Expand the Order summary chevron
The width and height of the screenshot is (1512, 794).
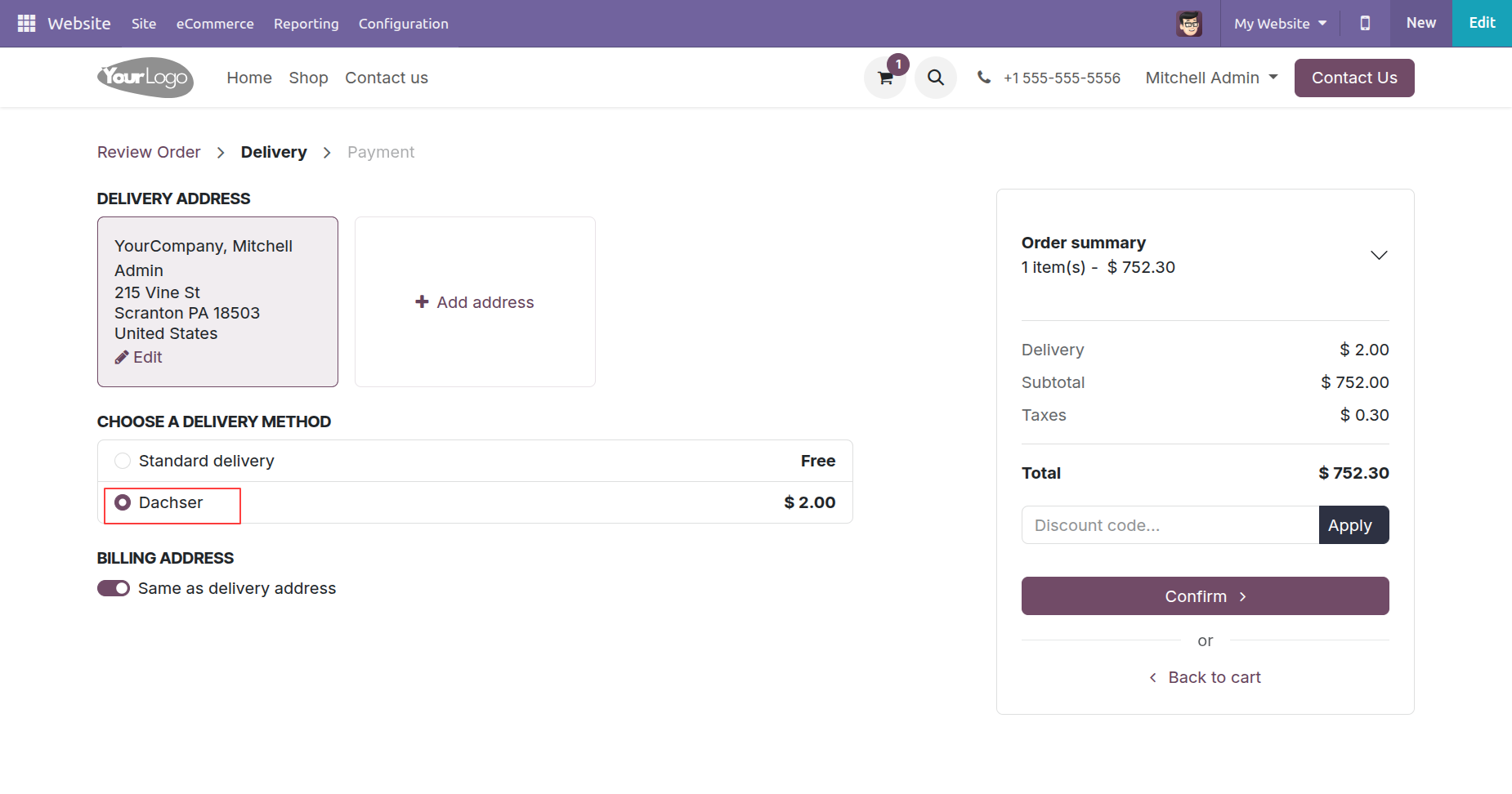click(x=1379, y=255)
